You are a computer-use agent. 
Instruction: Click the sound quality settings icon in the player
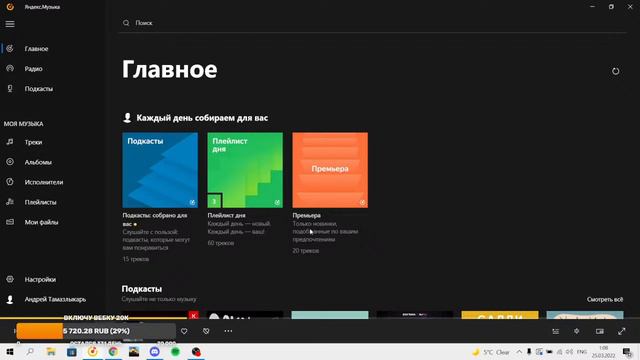577,331
